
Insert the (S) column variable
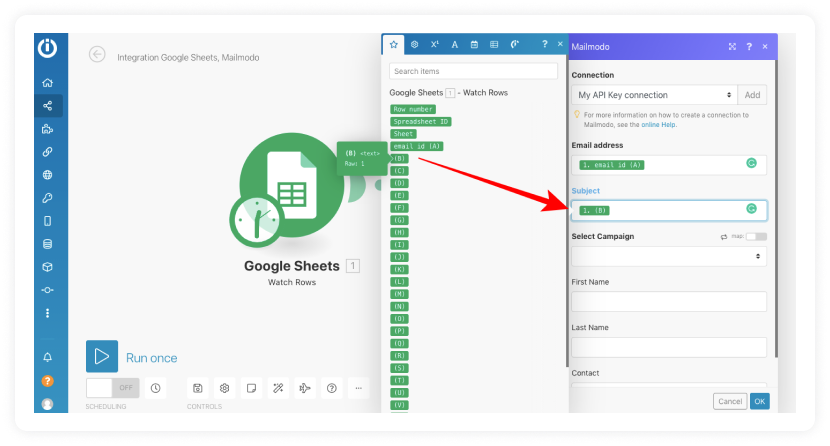[399, 368]
